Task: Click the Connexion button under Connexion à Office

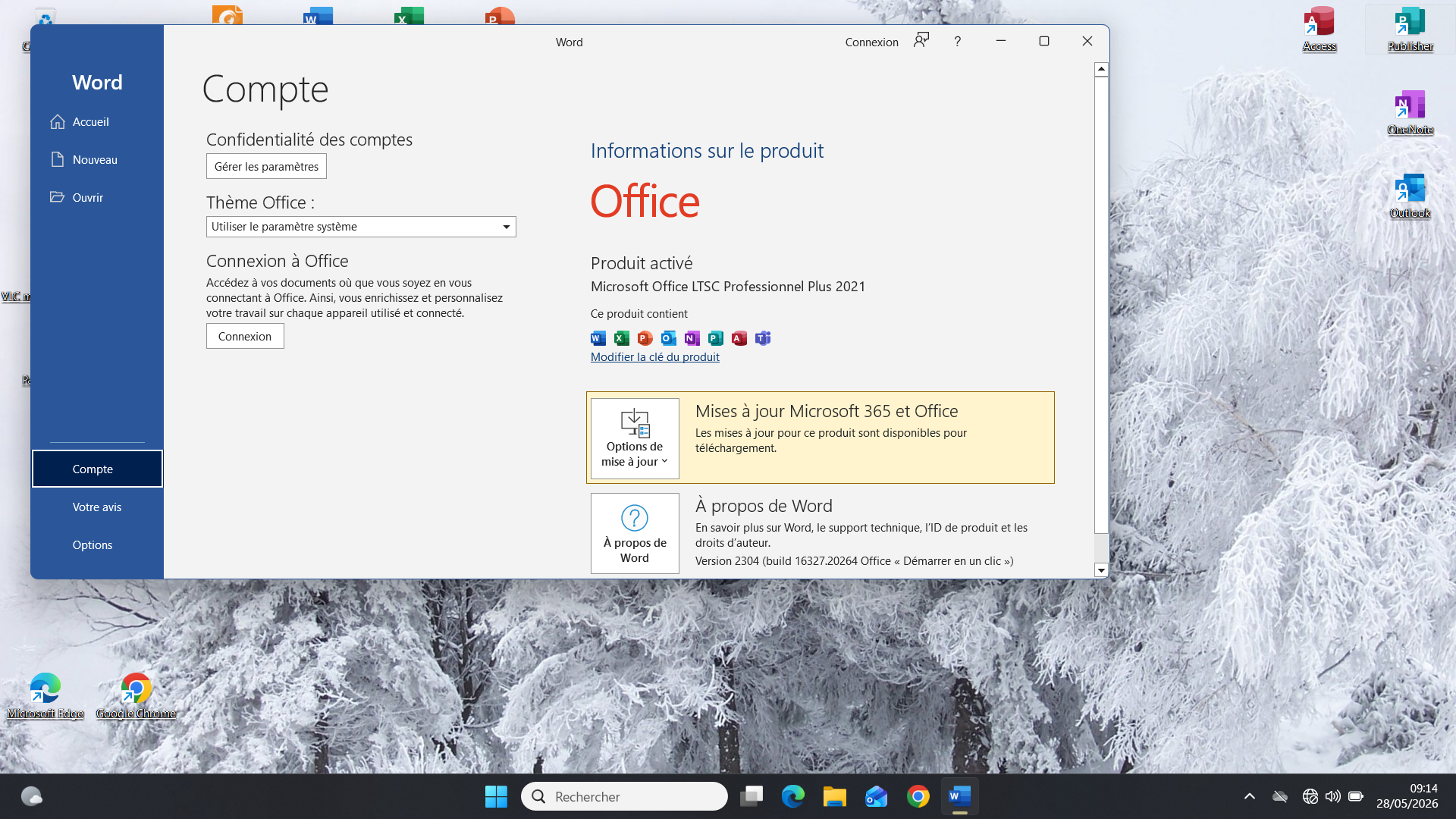Action: click(x=245, y=337)
